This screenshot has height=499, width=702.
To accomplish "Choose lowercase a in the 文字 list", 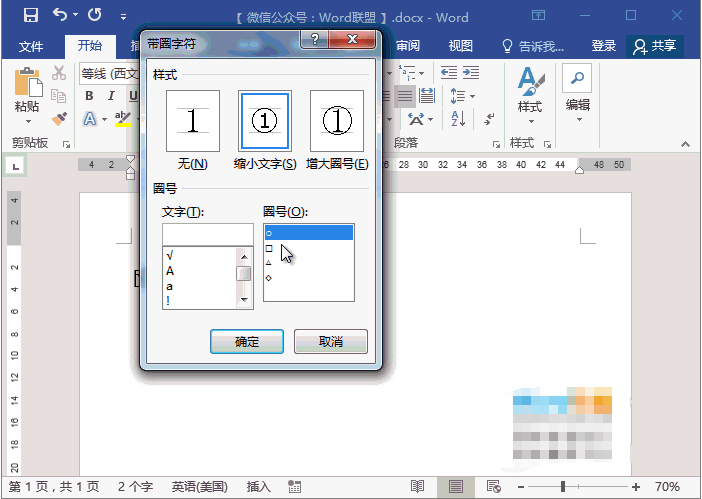I will (x=169, y=286).
